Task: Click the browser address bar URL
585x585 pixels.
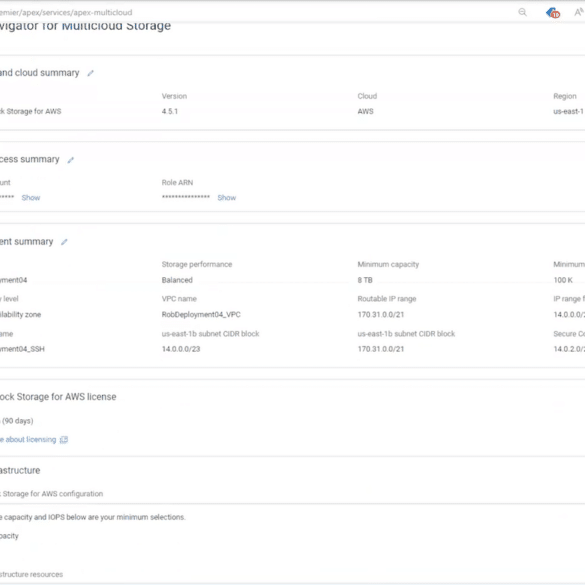Action: click(x=66, y=13)
